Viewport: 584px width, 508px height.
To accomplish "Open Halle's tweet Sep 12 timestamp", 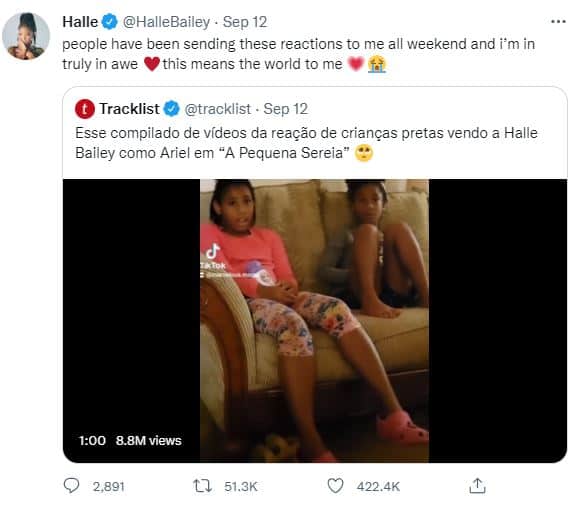I will pyautogui.click(x=245, y=22).
